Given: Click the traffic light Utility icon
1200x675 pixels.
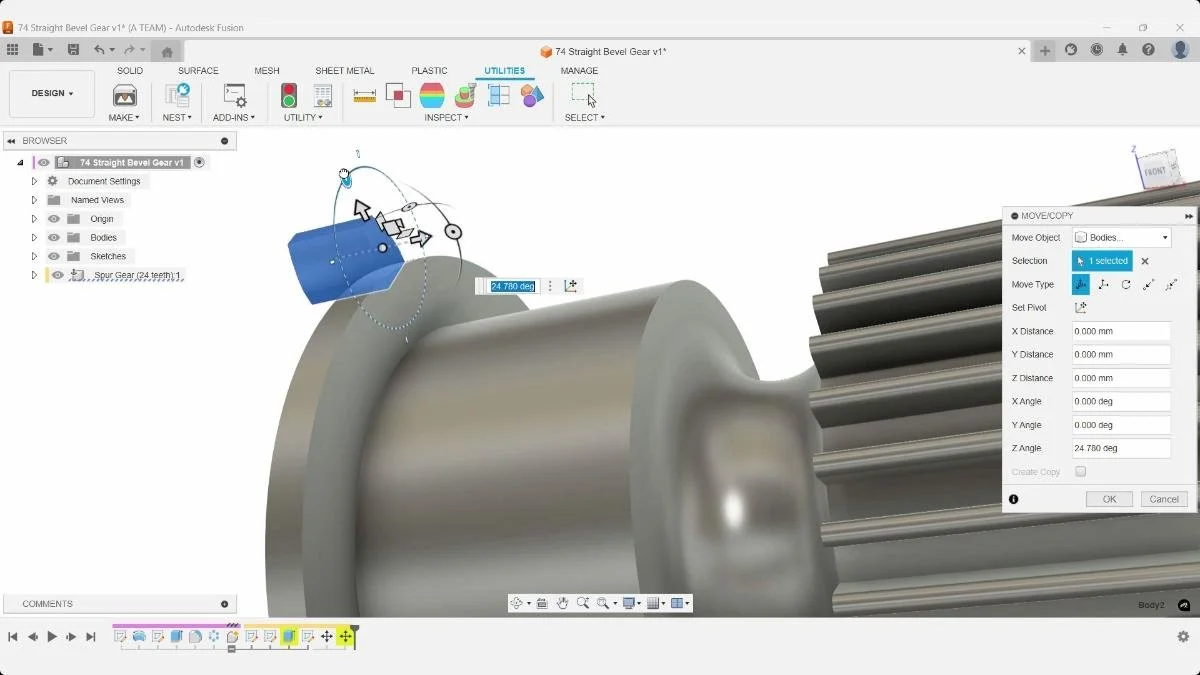Looking at the screenshot, I should (289, 95).
